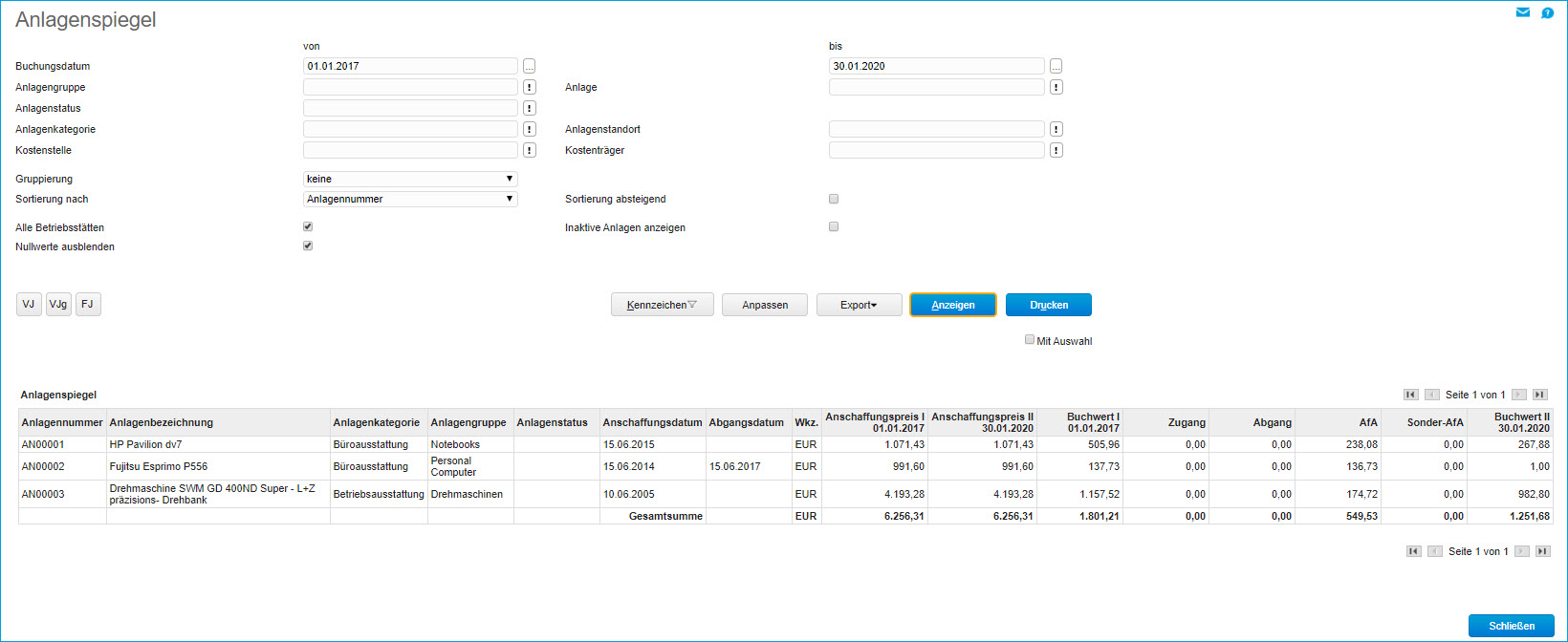Open the Sortierung nach dropdown
This screenshot has width=1568, height=642.
pyautogui.click(x=410, y=199)
